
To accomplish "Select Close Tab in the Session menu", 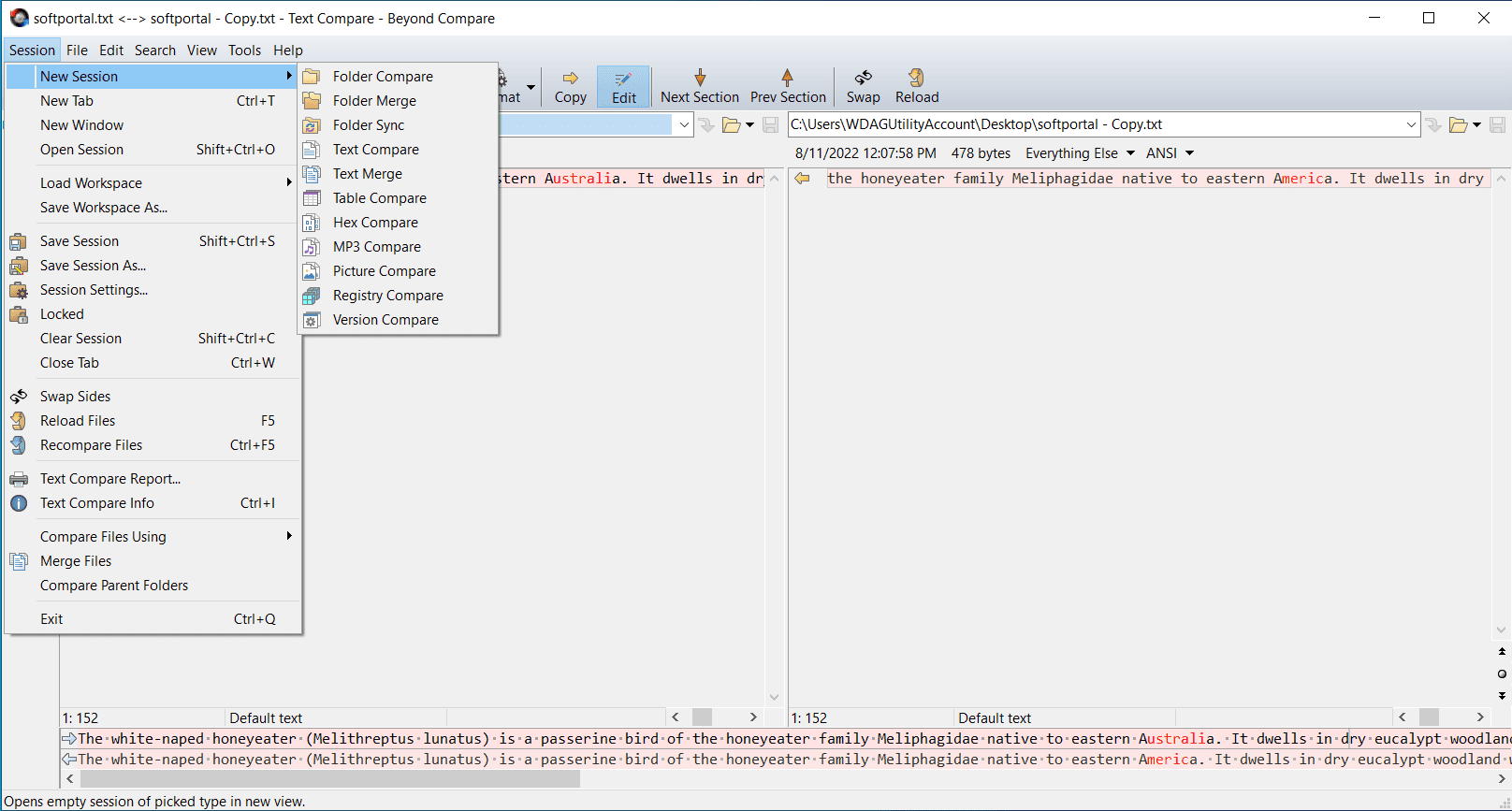I will pyautogui.click(x=153, y=363).
